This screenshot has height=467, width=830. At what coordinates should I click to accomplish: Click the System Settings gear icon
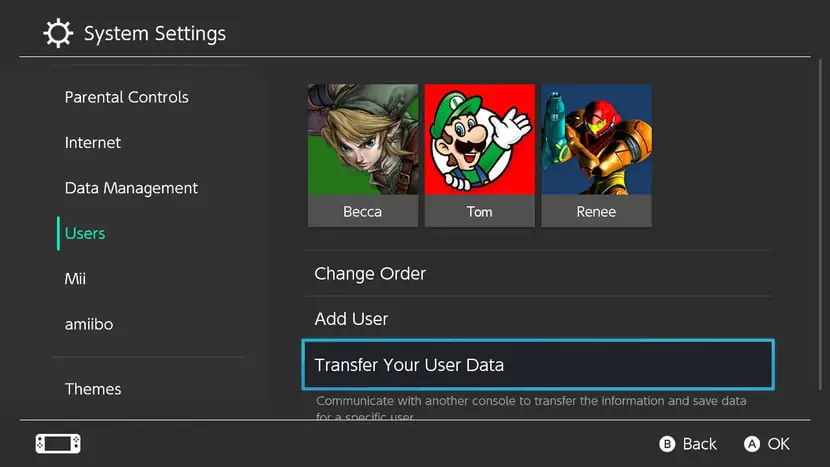pos(58,33)
